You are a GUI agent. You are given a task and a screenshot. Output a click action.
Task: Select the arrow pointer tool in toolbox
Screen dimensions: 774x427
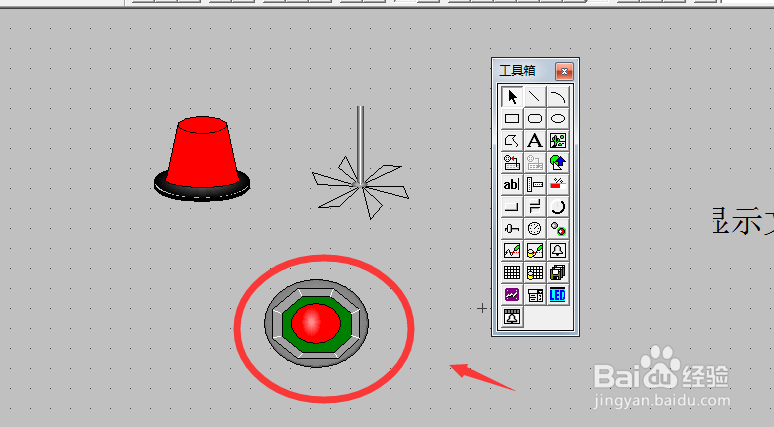click(x=512, y=96)
